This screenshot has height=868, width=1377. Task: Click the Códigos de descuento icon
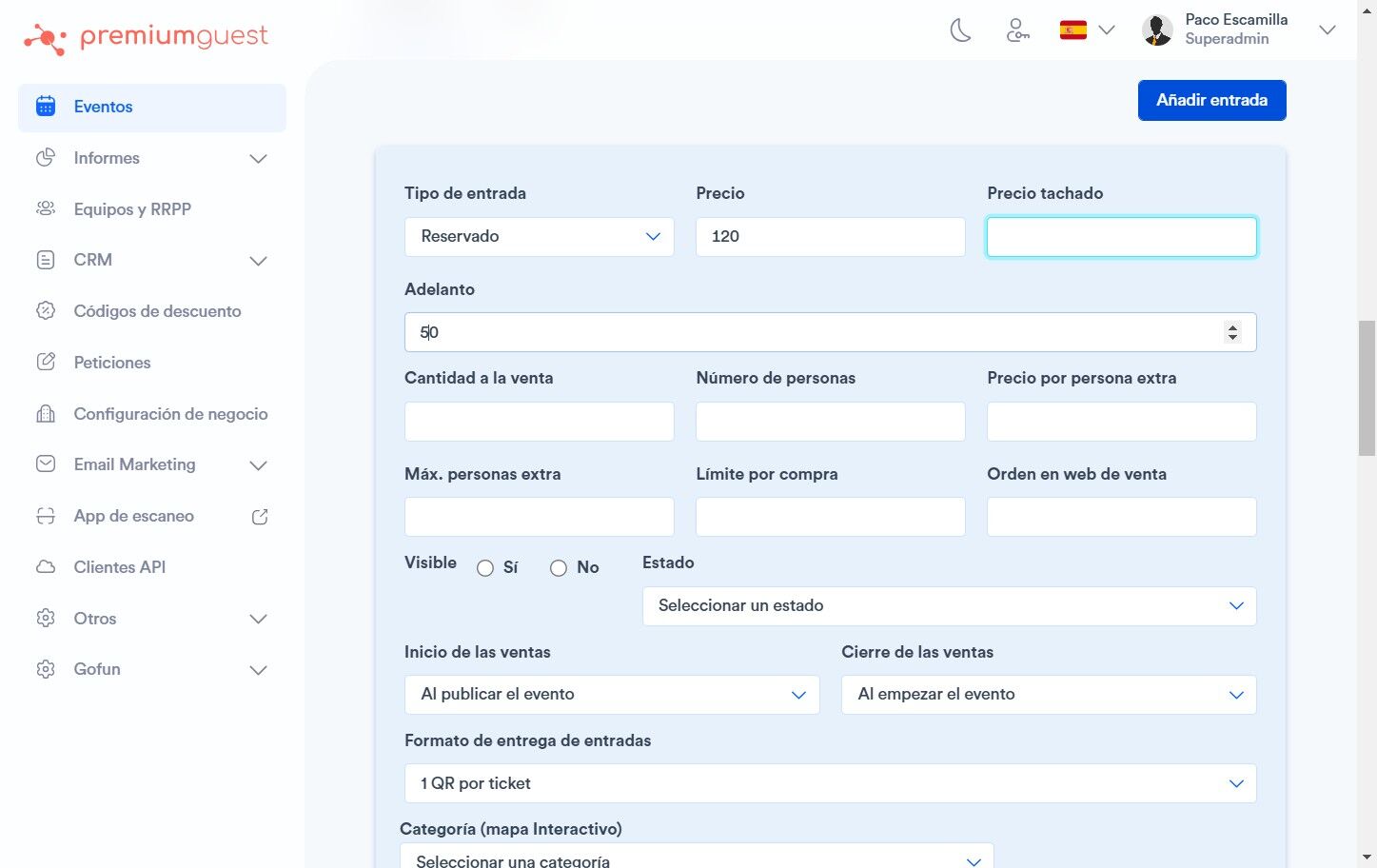(x=46, y=310)
